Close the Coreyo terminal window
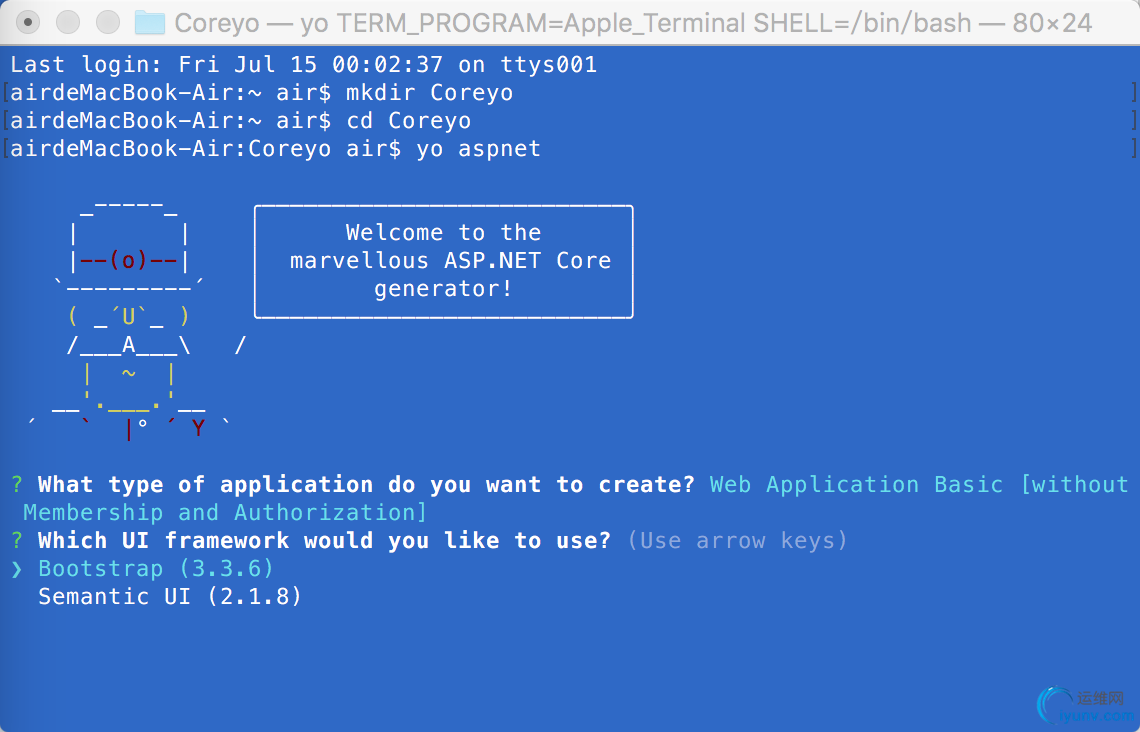1140x732 pixels. [29, 22]
